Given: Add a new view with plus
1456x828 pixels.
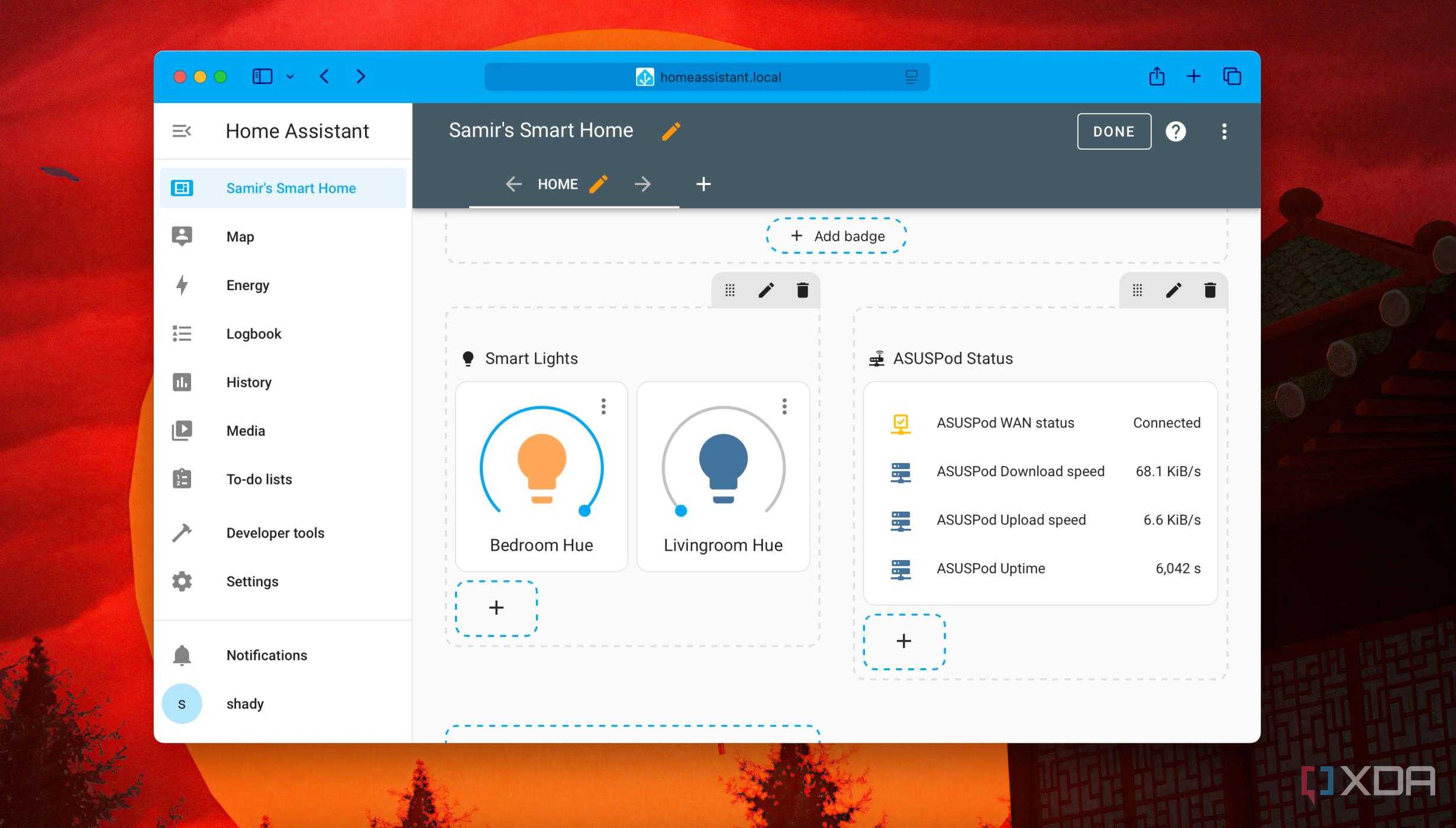Looking at the screenshot, I should point(703,184).
